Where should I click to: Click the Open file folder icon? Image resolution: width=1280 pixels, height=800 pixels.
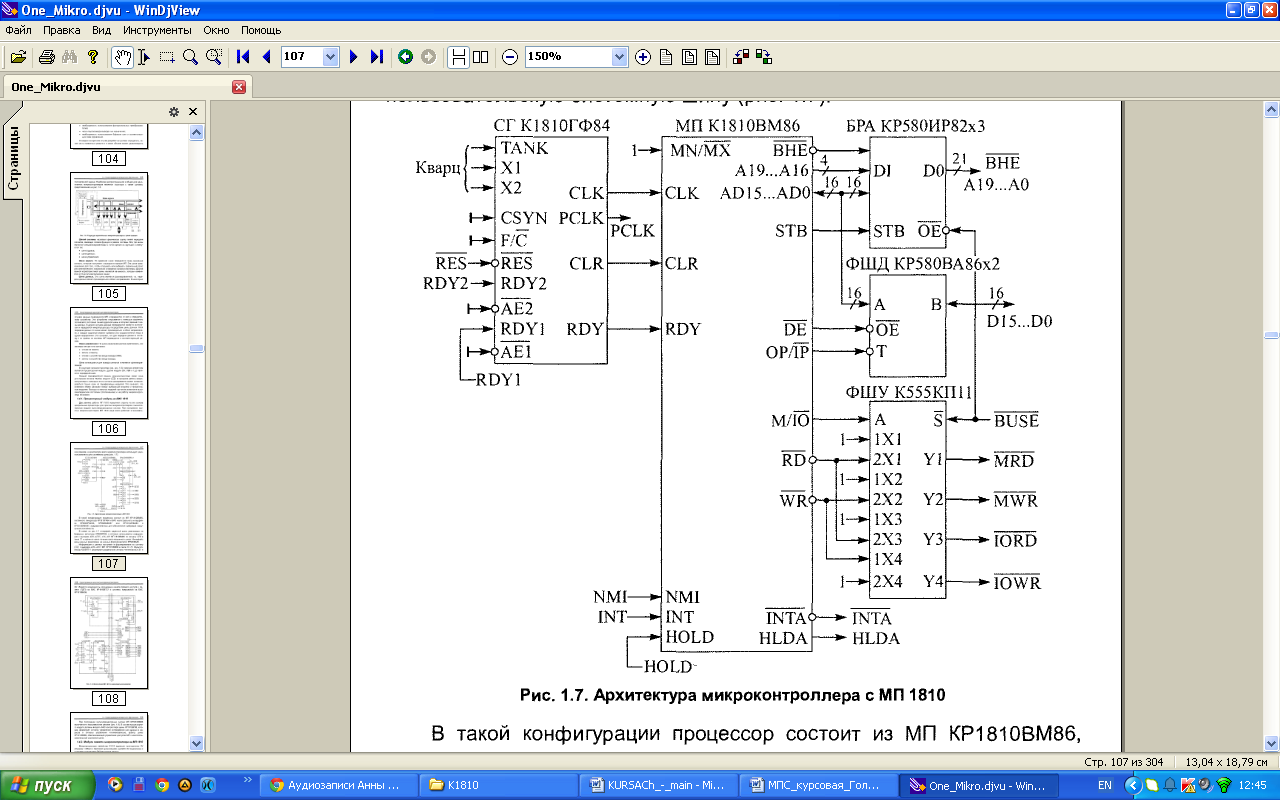pyautogui.click(x=18, y=57)
